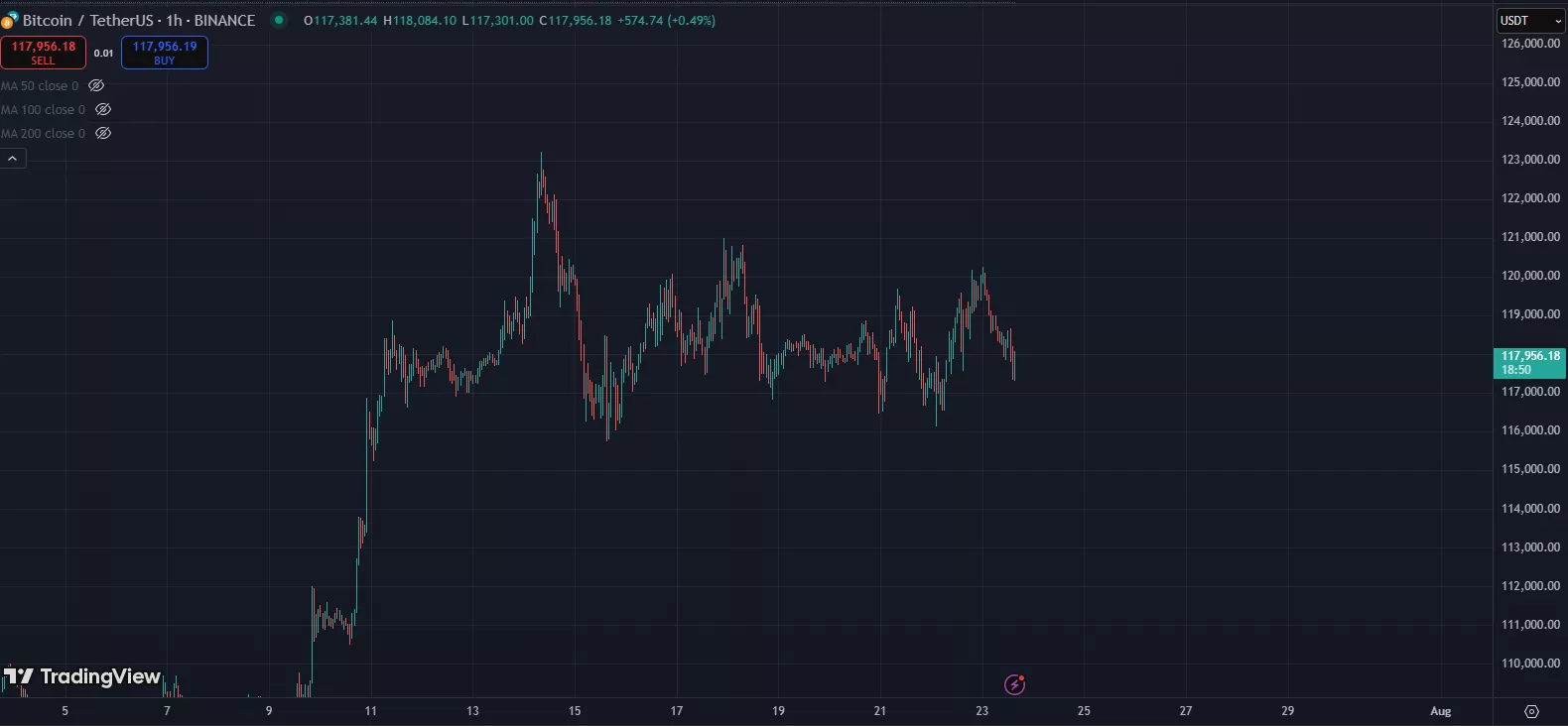Click the Bitcoin symbol logo icon
Screen dimensions: 1568x726
(9, 21)
